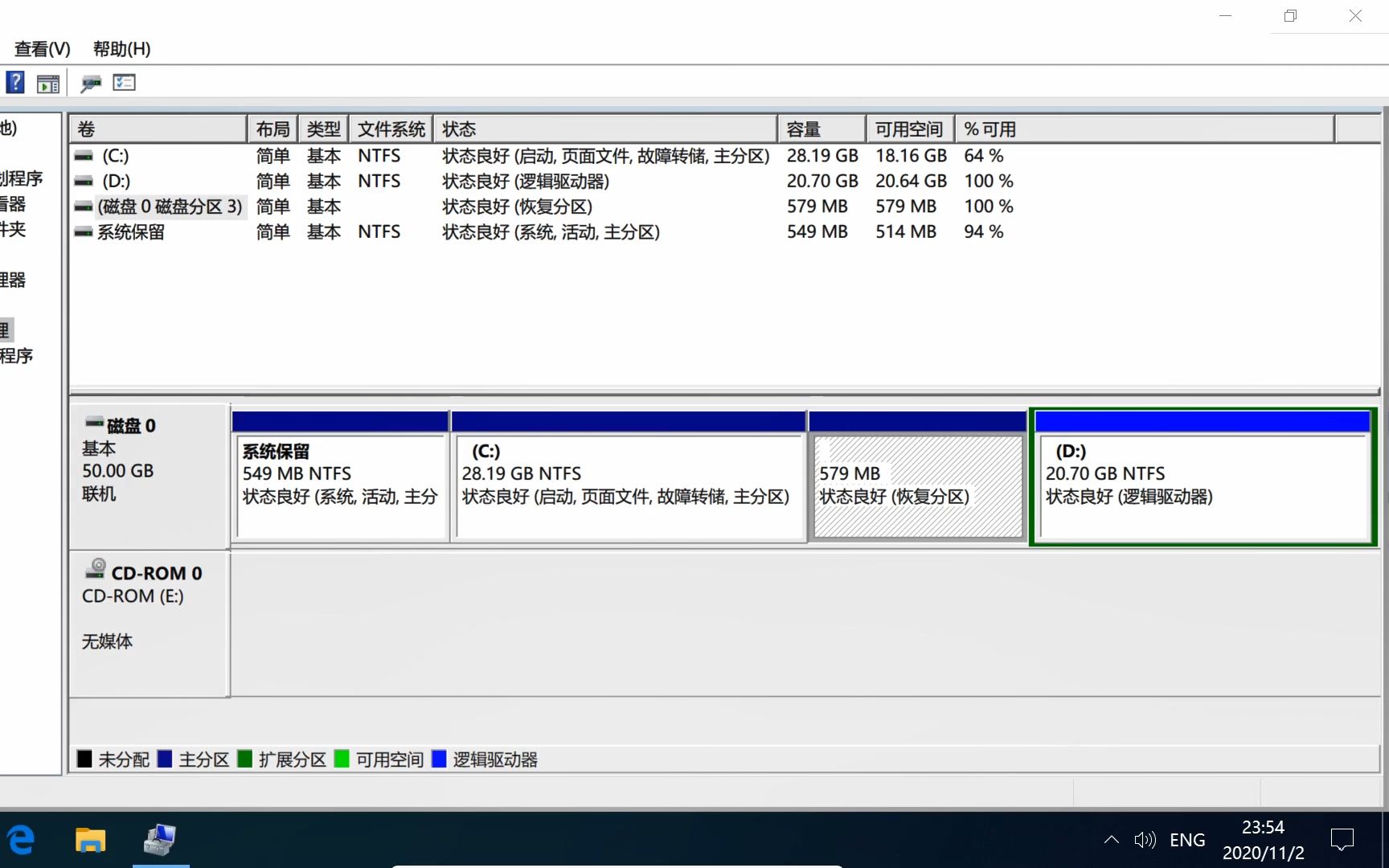Click the 94 % available cell
1389x868 pixels.
tap(984, 231)
